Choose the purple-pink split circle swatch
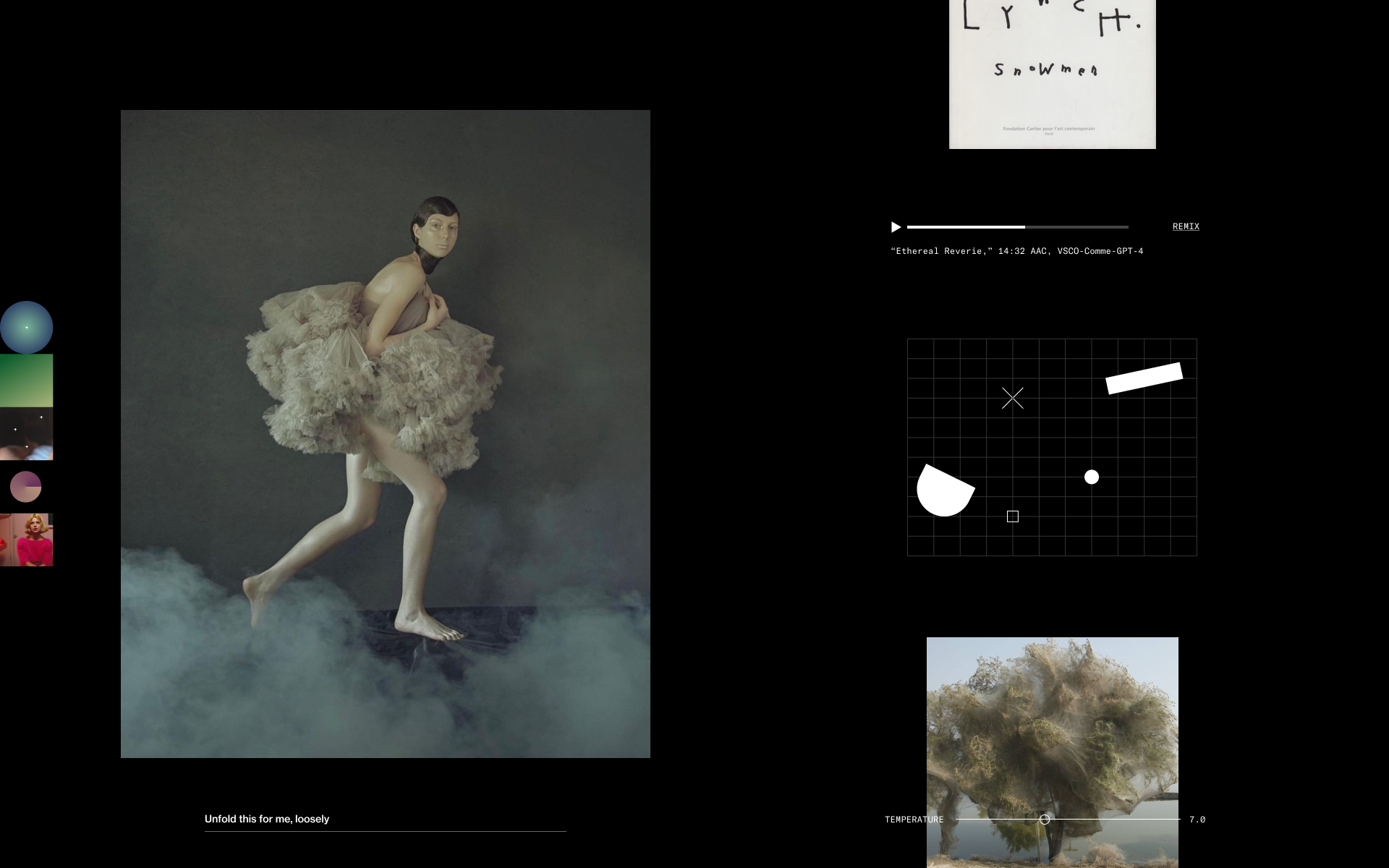This screenshot has width=1389, height=868. [26, 487]
